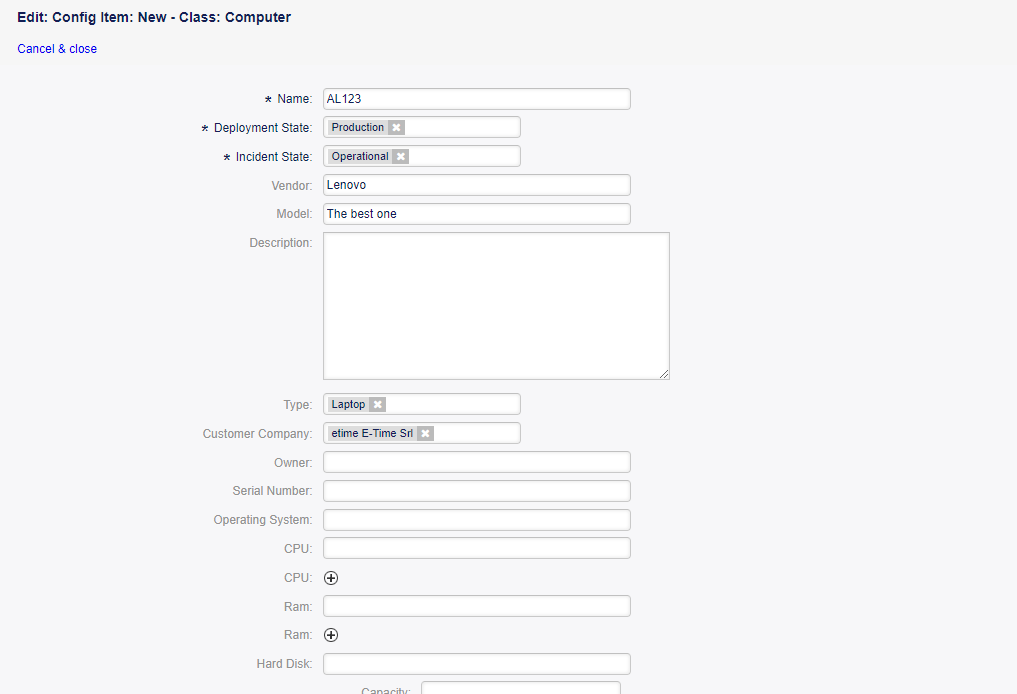Remove the Operational incident state tag
1017x694 pixels.
[x=400, y=156]
